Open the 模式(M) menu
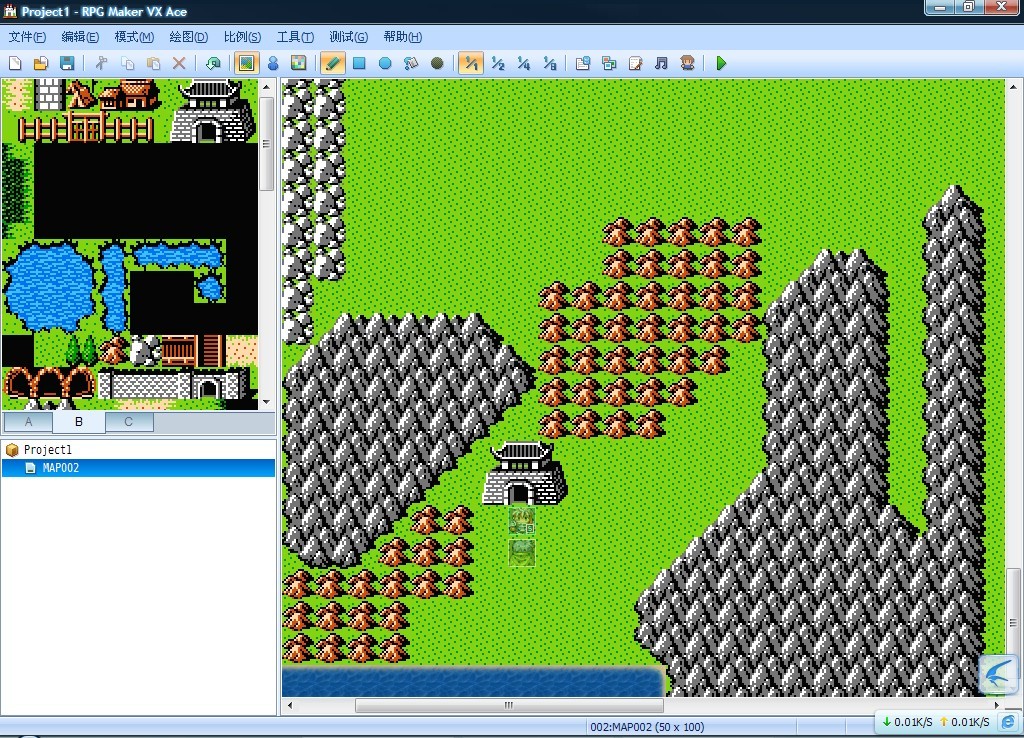This screenshot has height=738, width=1024. [135, 37]
